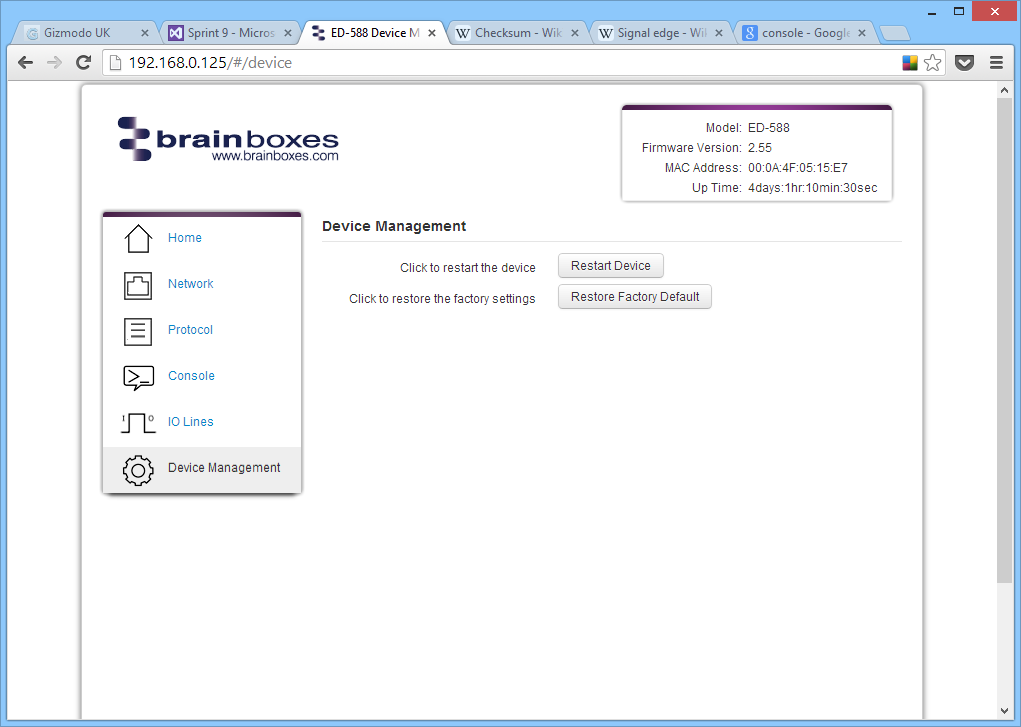Click the Restore Factory Default button
The image size is (1021, 727).
click(634, 296)
